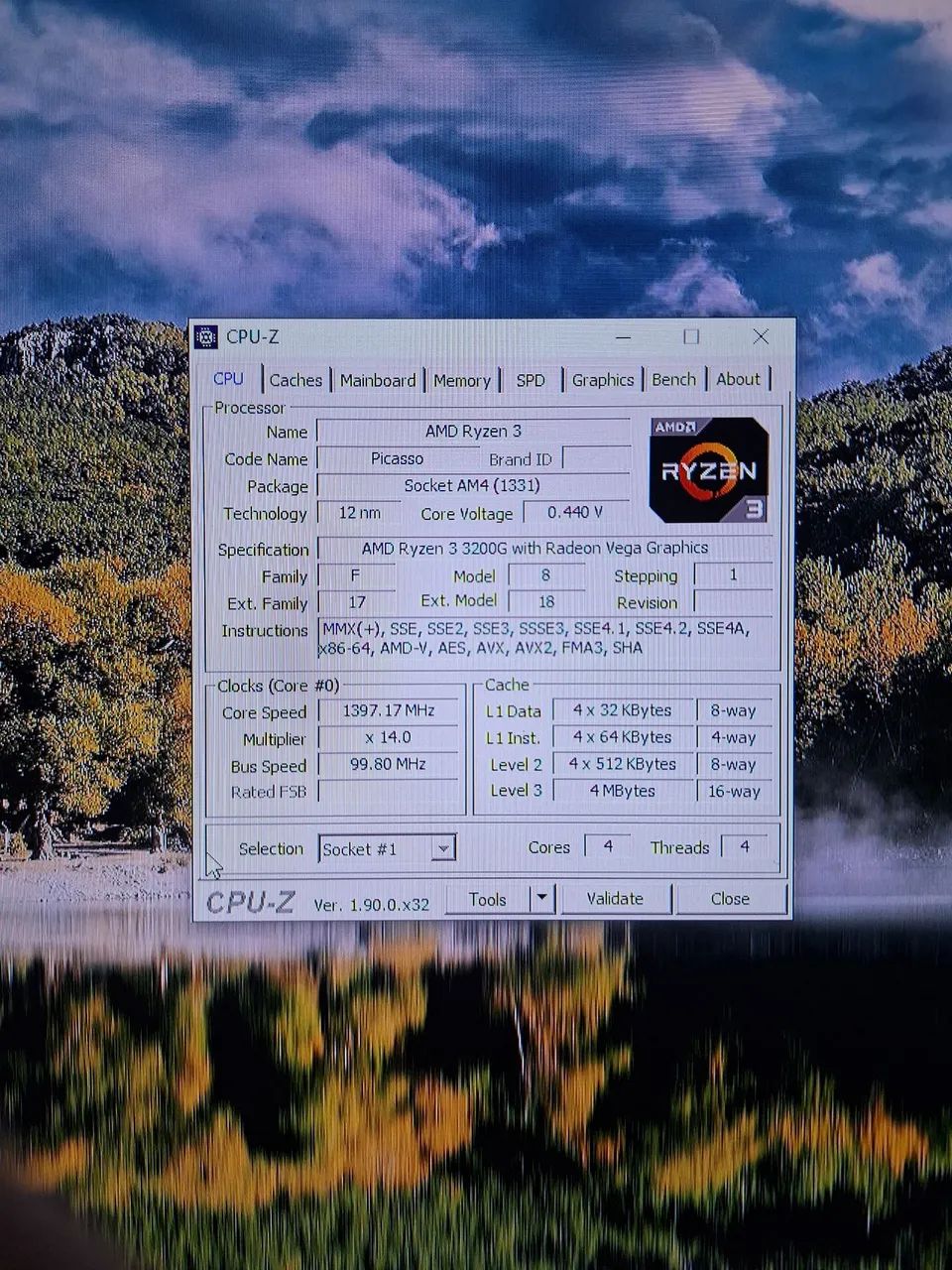Click the L1 Data value 4 x 32 KBytes
Viewport: 952px width, 1270px height.
[x=622, y=711]
